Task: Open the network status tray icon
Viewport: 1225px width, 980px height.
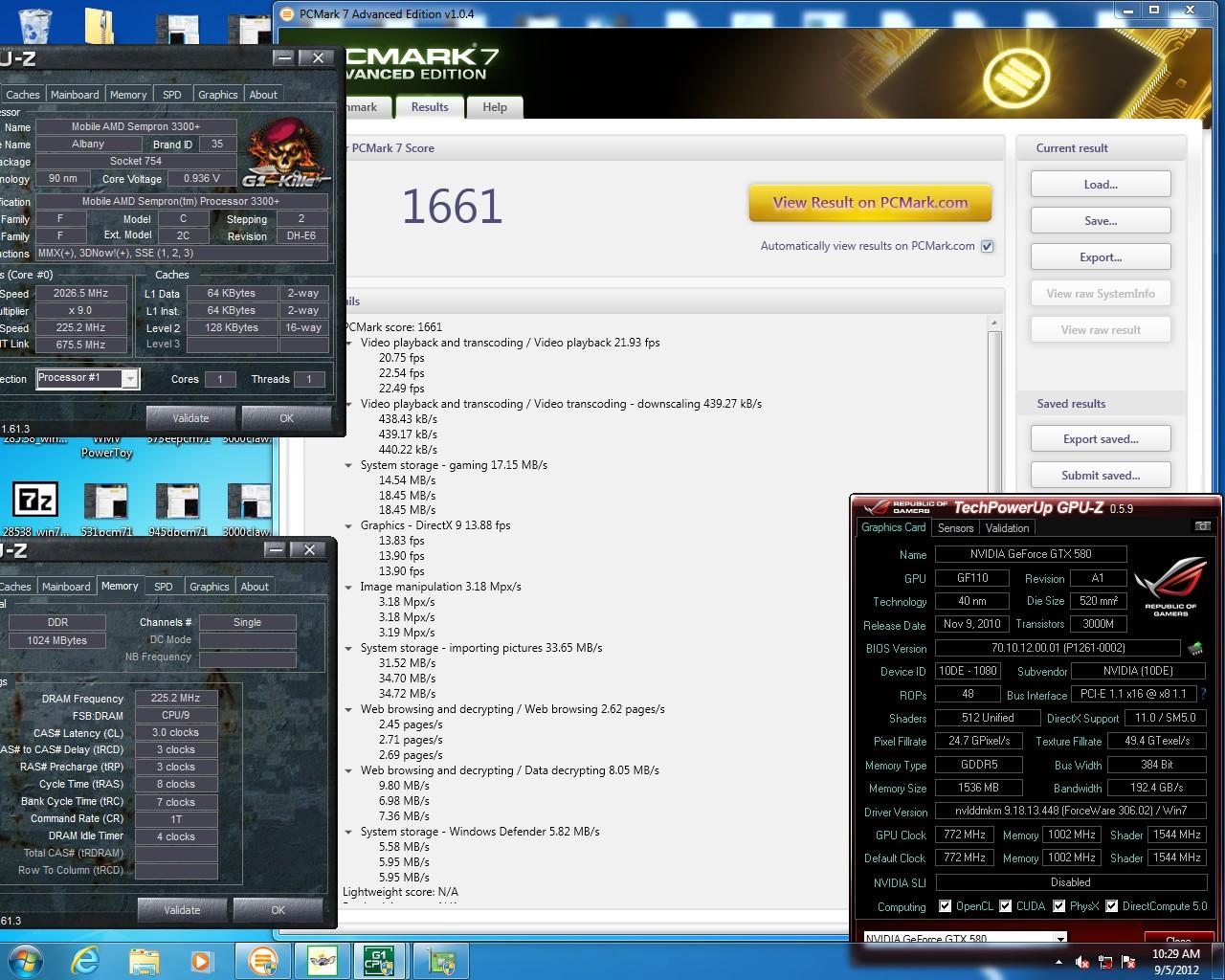Action: 1105,962
